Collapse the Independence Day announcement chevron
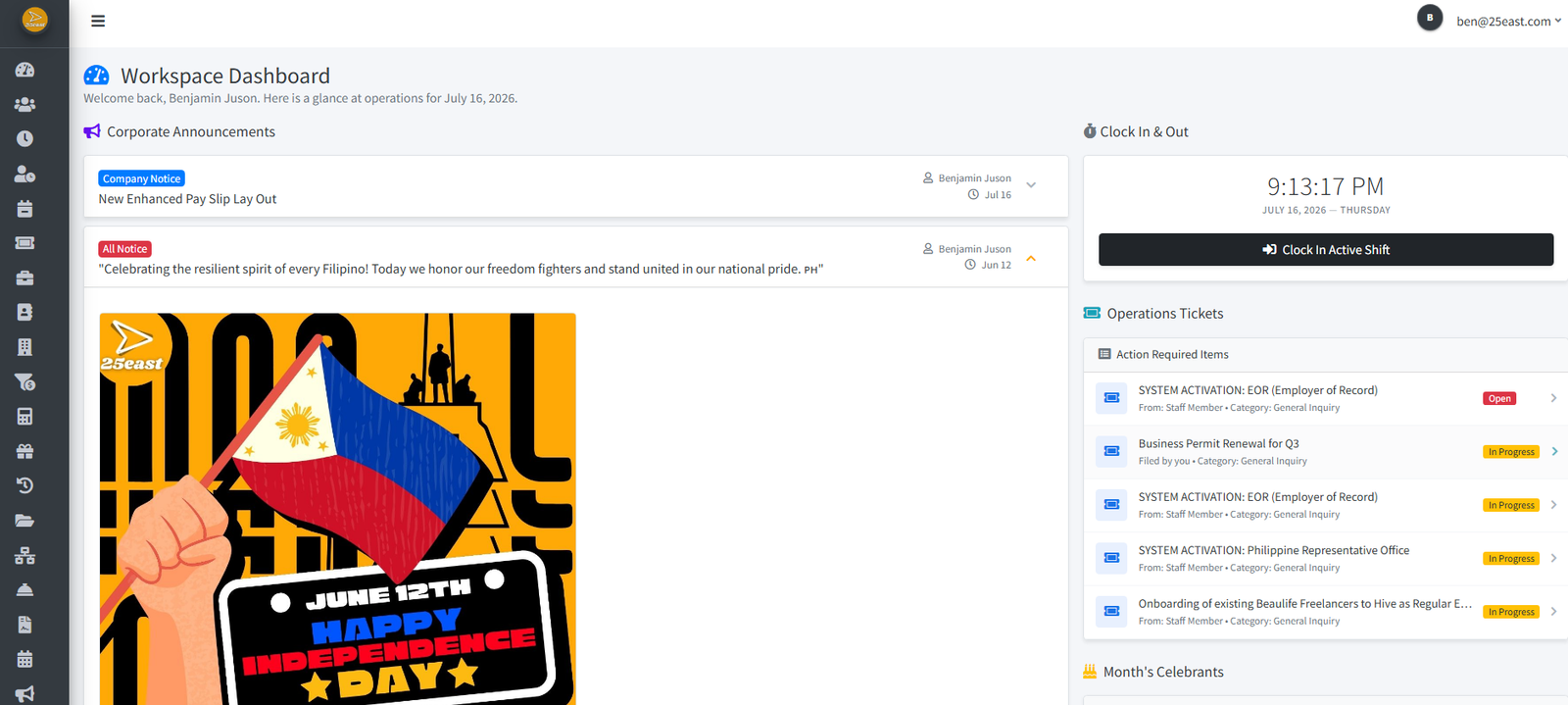 [1031, 258]
